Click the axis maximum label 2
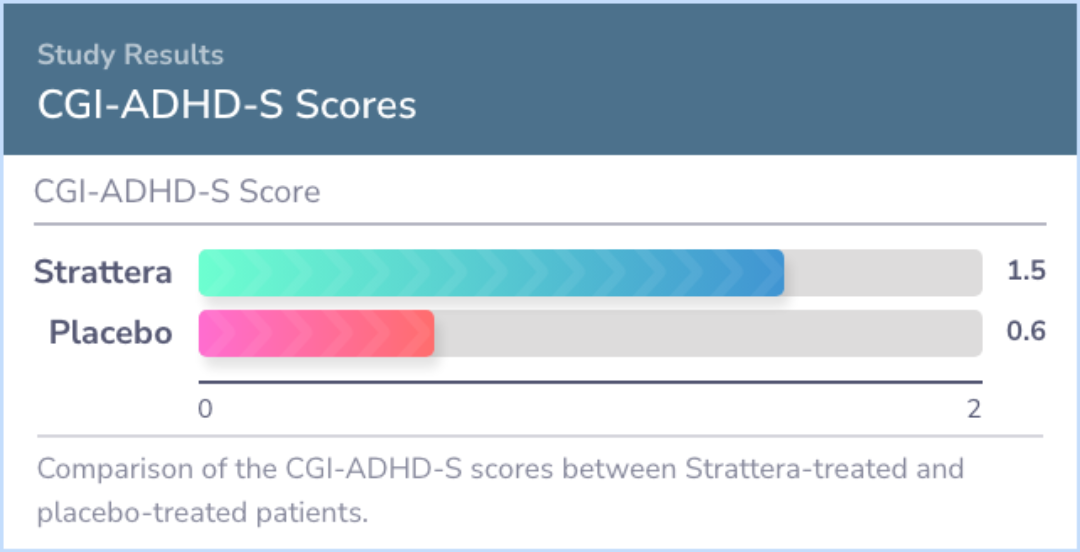The height and width of the screenshot is (552, 1080). point(974,408)
